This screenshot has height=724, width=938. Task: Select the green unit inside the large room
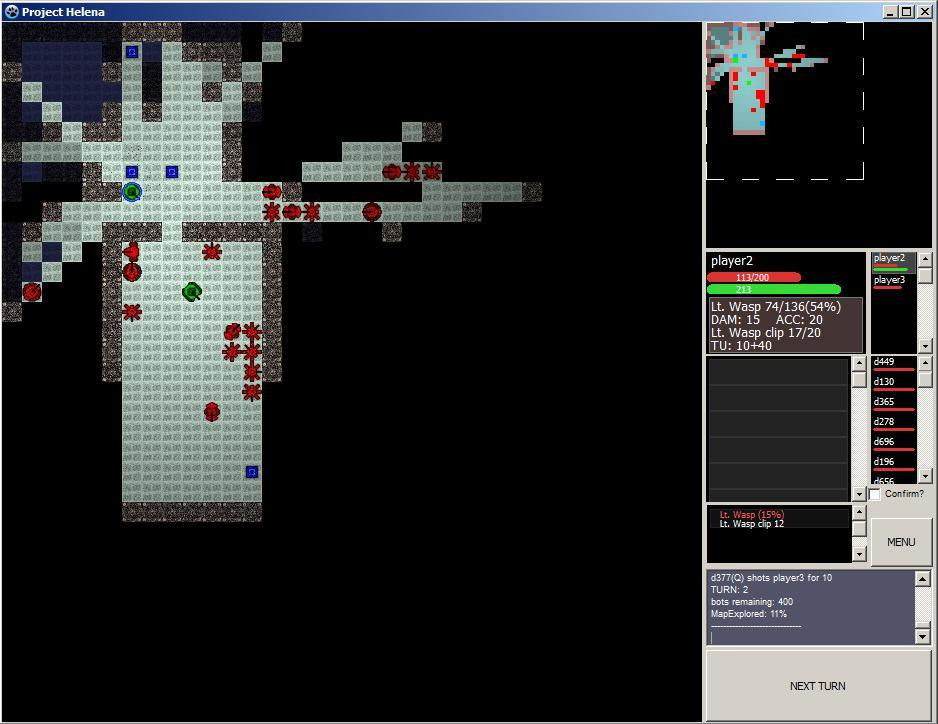[191, 292]
